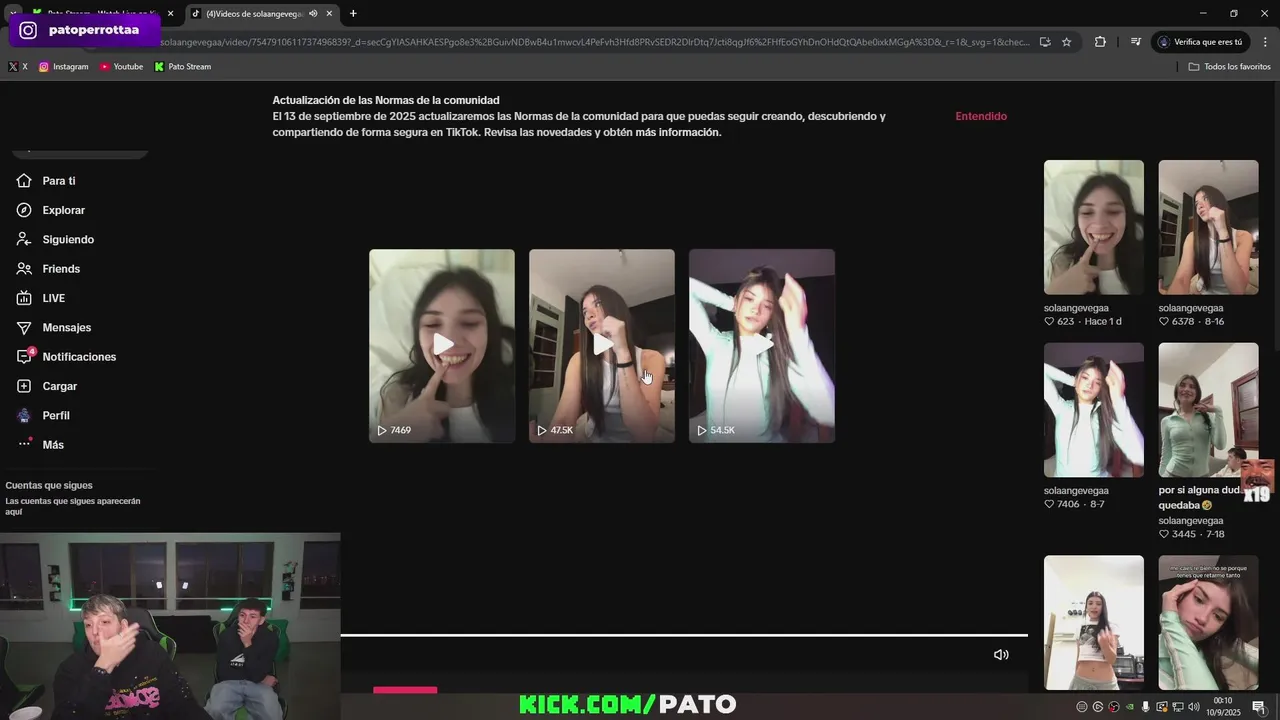Mute audio with the player speaker icon
The width and height of the screenshot is (1280, 720).
coord(1001,655)
